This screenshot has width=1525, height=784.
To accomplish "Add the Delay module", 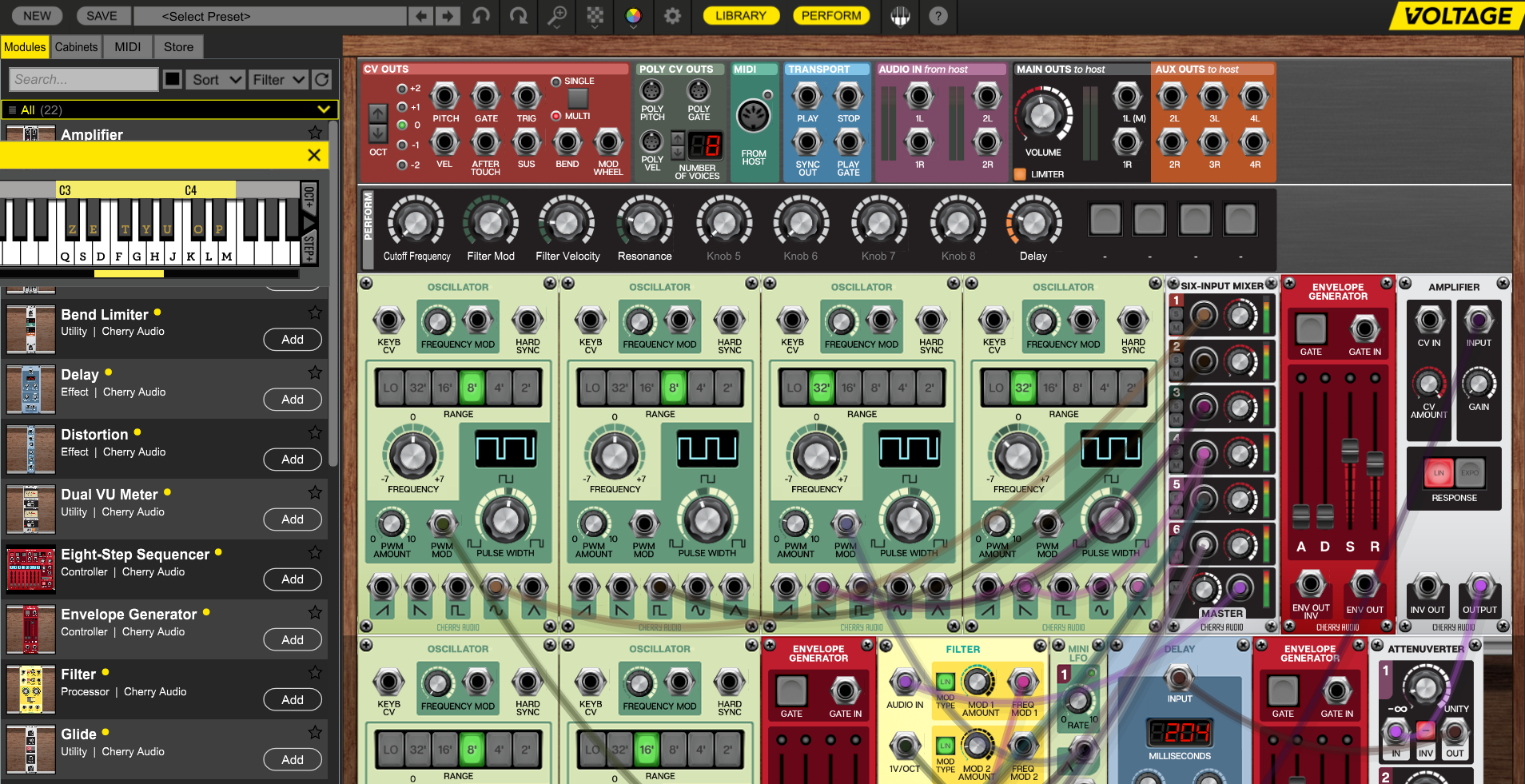I will 293,400.
